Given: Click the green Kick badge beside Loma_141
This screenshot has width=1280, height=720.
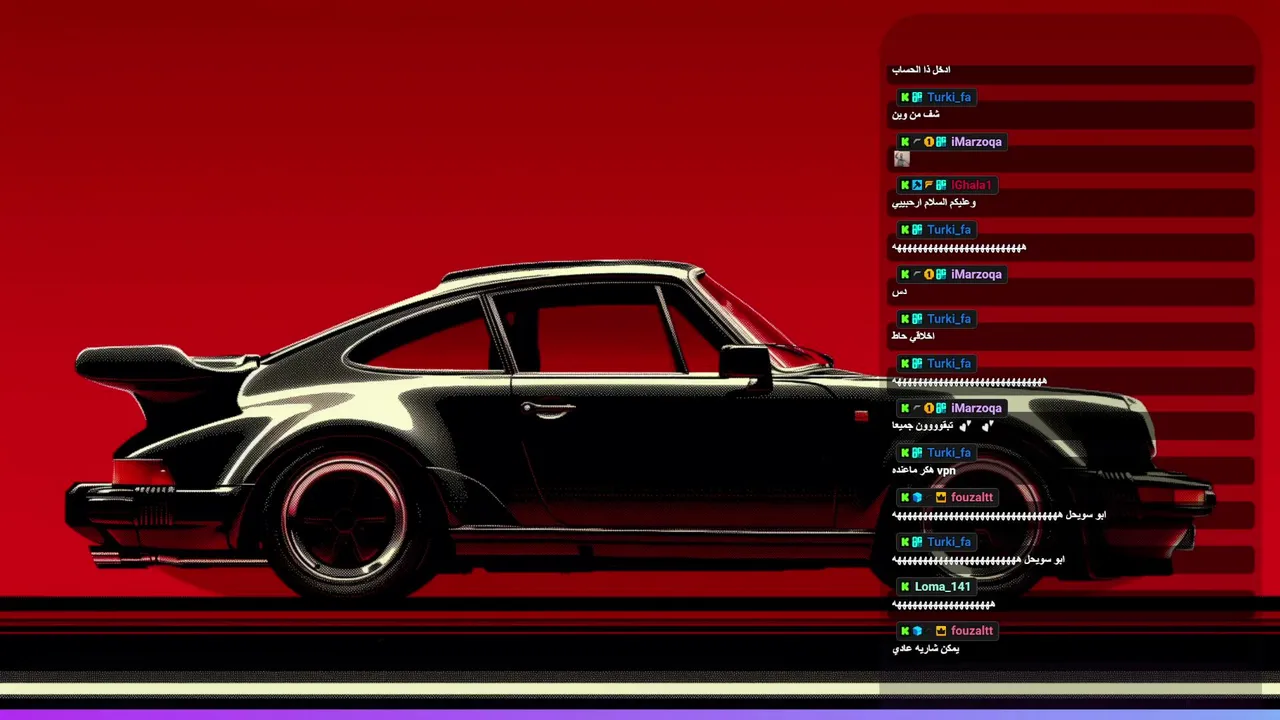Looking at the screenshot, I should click(905, 587).
